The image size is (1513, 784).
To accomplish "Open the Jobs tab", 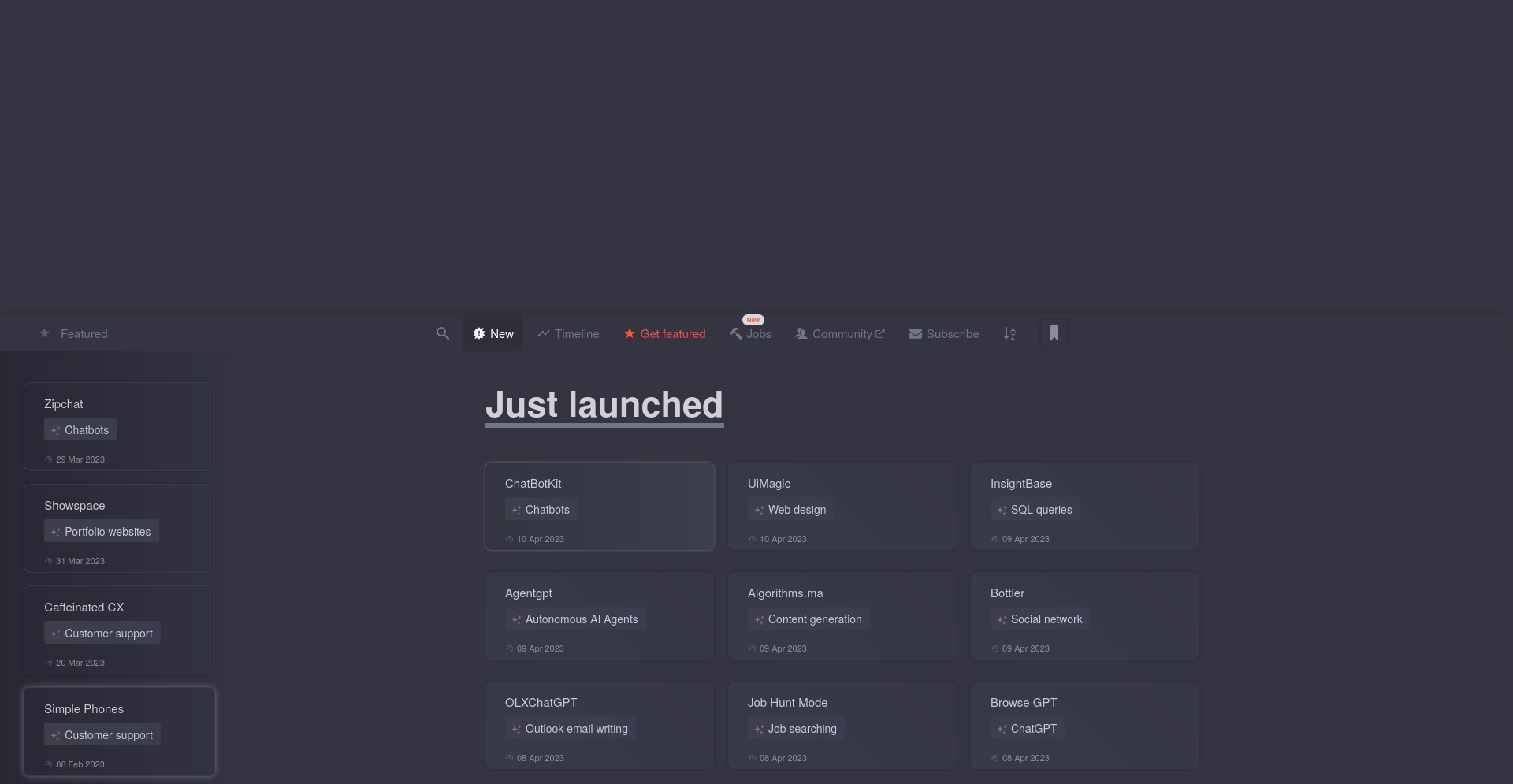I will [x=750, y=333].
